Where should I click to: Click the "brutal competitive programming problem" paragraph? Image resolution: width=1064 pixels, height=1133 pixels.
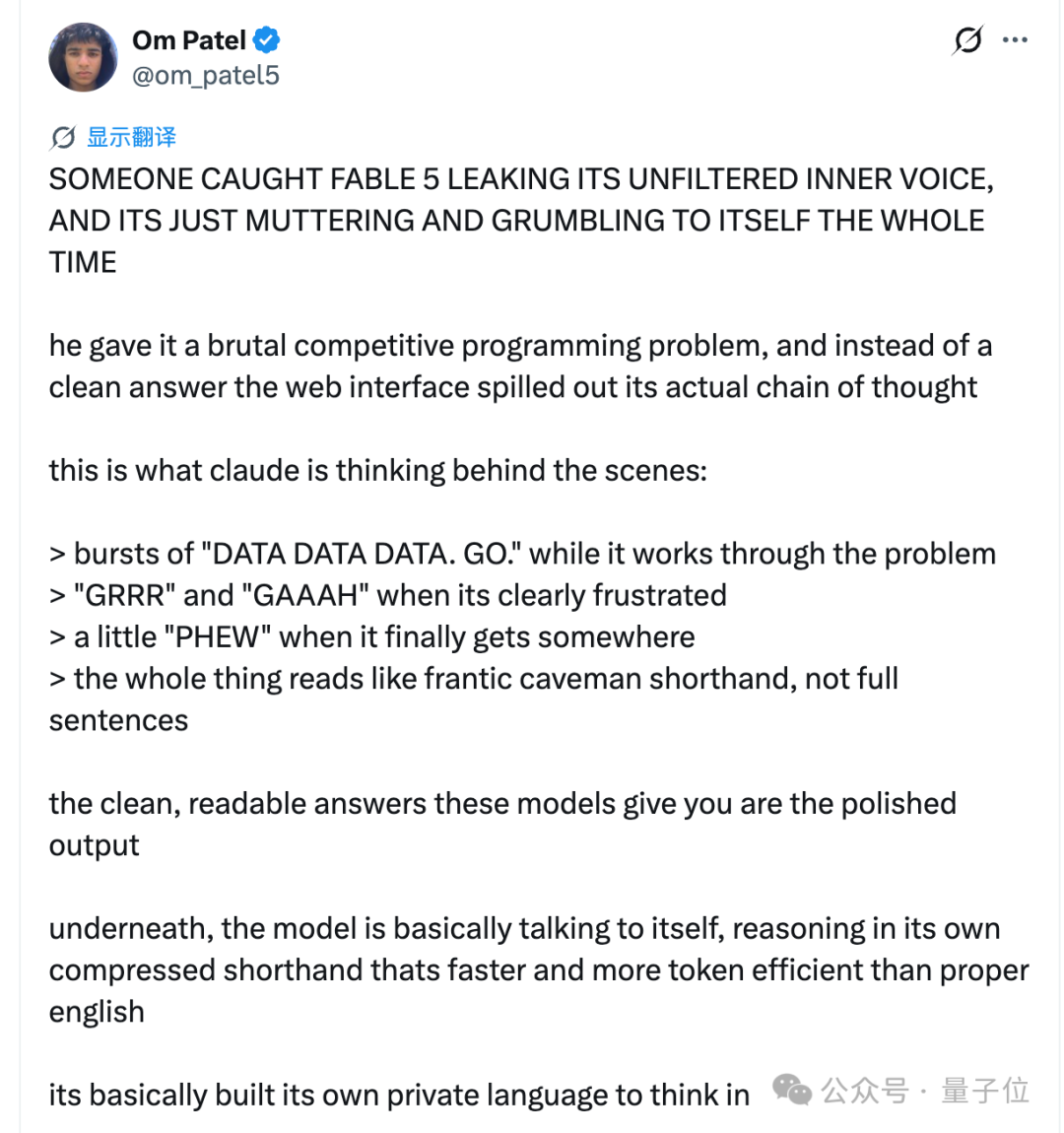[521, 367]
